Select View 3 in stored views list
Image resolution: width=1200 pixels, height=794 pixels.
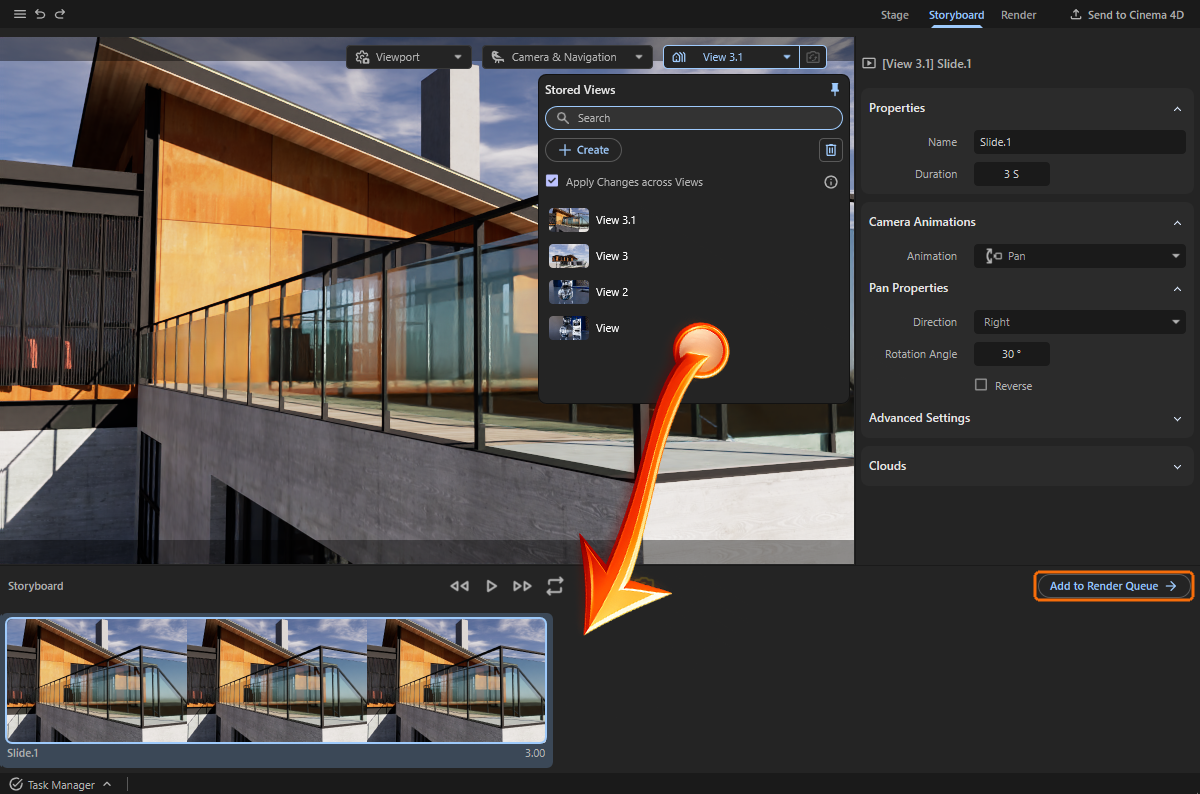[694, 256]
